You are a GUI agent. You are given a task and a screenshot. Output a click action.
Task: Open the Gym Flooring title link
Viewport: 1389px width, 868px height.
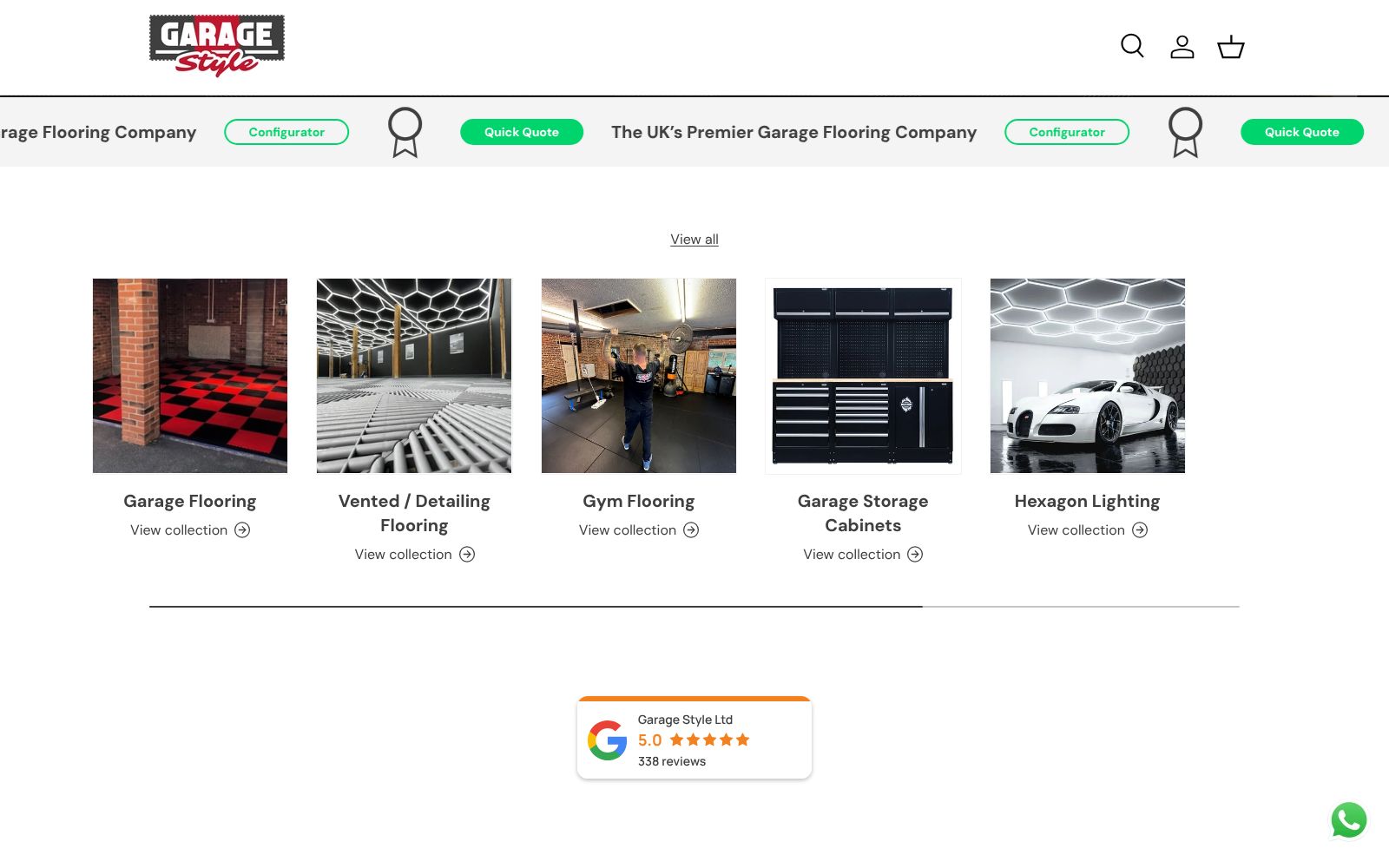coord(639,501)
